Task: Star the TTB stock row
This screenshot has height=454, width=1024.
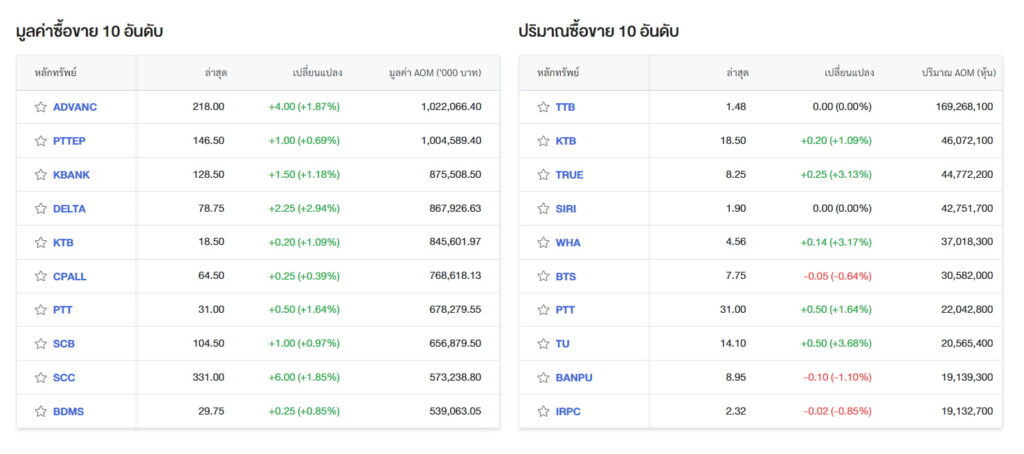Action: pos(543,107)
